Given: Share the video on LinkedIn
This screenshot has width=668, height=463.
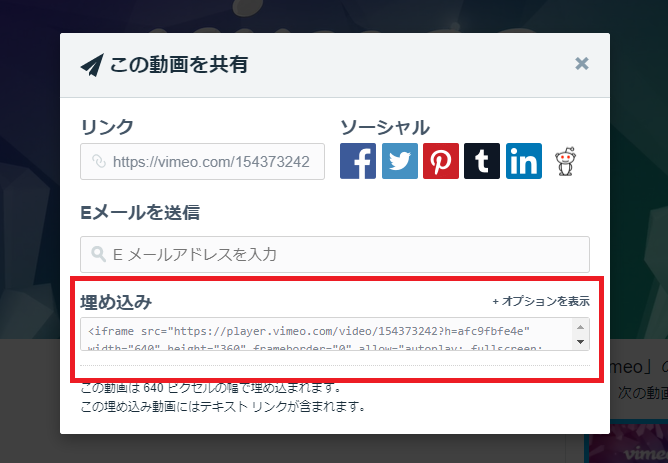Looking at the screenshot, I should pyautogui.click(x=524, y=161).
